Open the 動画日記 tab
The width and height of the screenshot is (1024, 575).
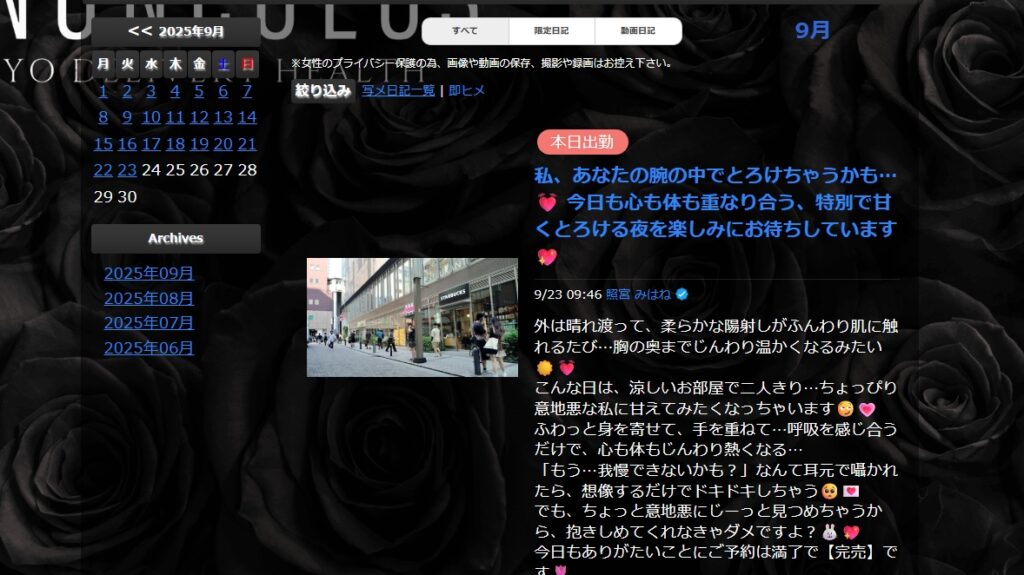click(x=638, y=31)
